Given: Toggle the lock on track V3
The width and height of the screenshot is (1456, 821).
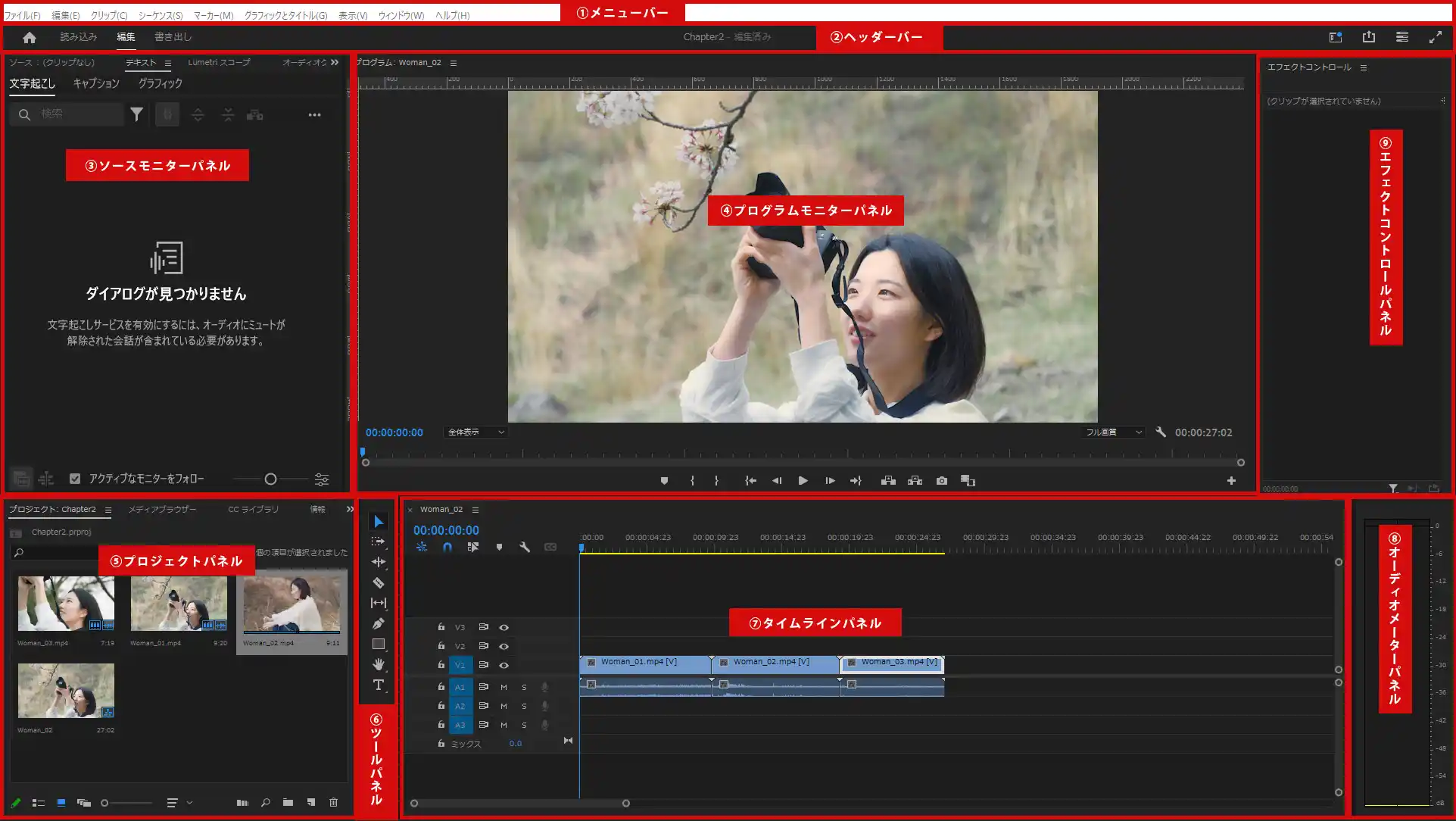Looking at the screenshot, I should coord(441,627).
